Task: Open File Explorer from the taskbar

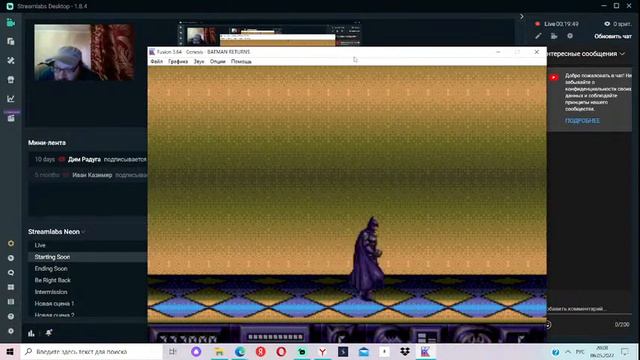Action: pyautogui.click(x=219, y=351)
